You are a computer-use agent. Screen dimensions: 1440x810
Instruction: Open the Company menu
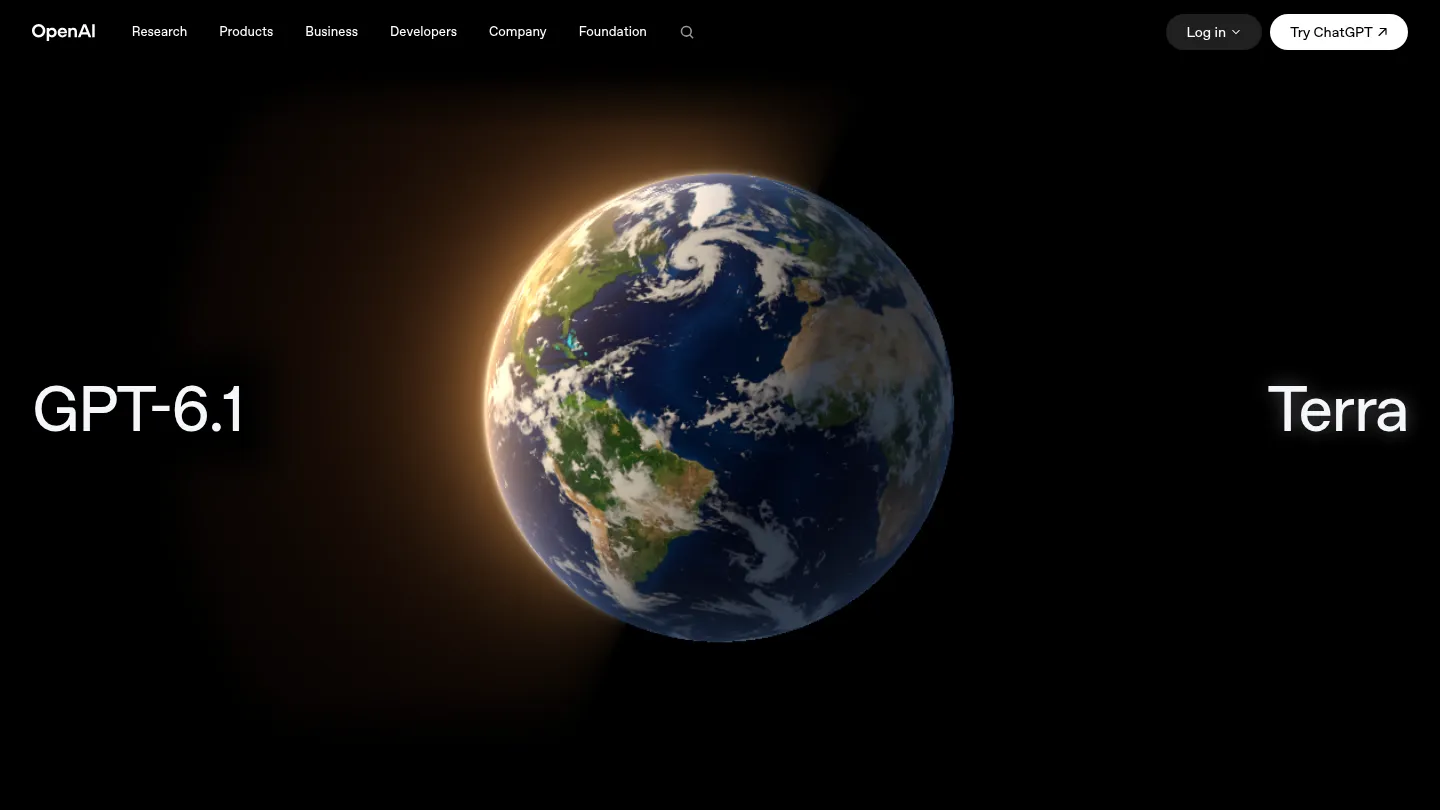click(x=517, y=32)
